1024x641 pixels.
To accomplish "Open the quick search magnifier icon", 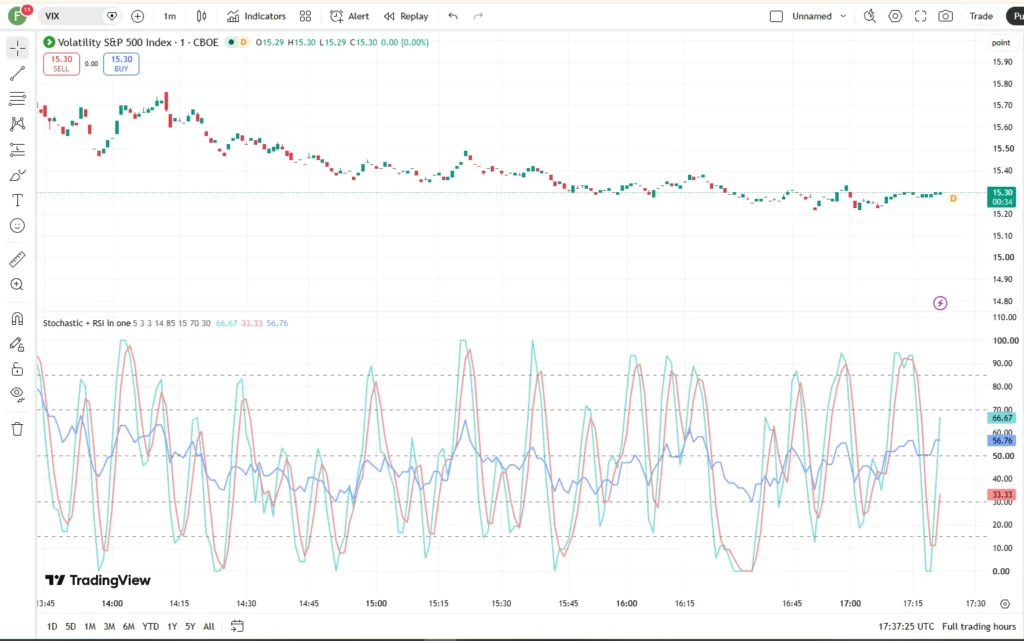I will [869, 16].
